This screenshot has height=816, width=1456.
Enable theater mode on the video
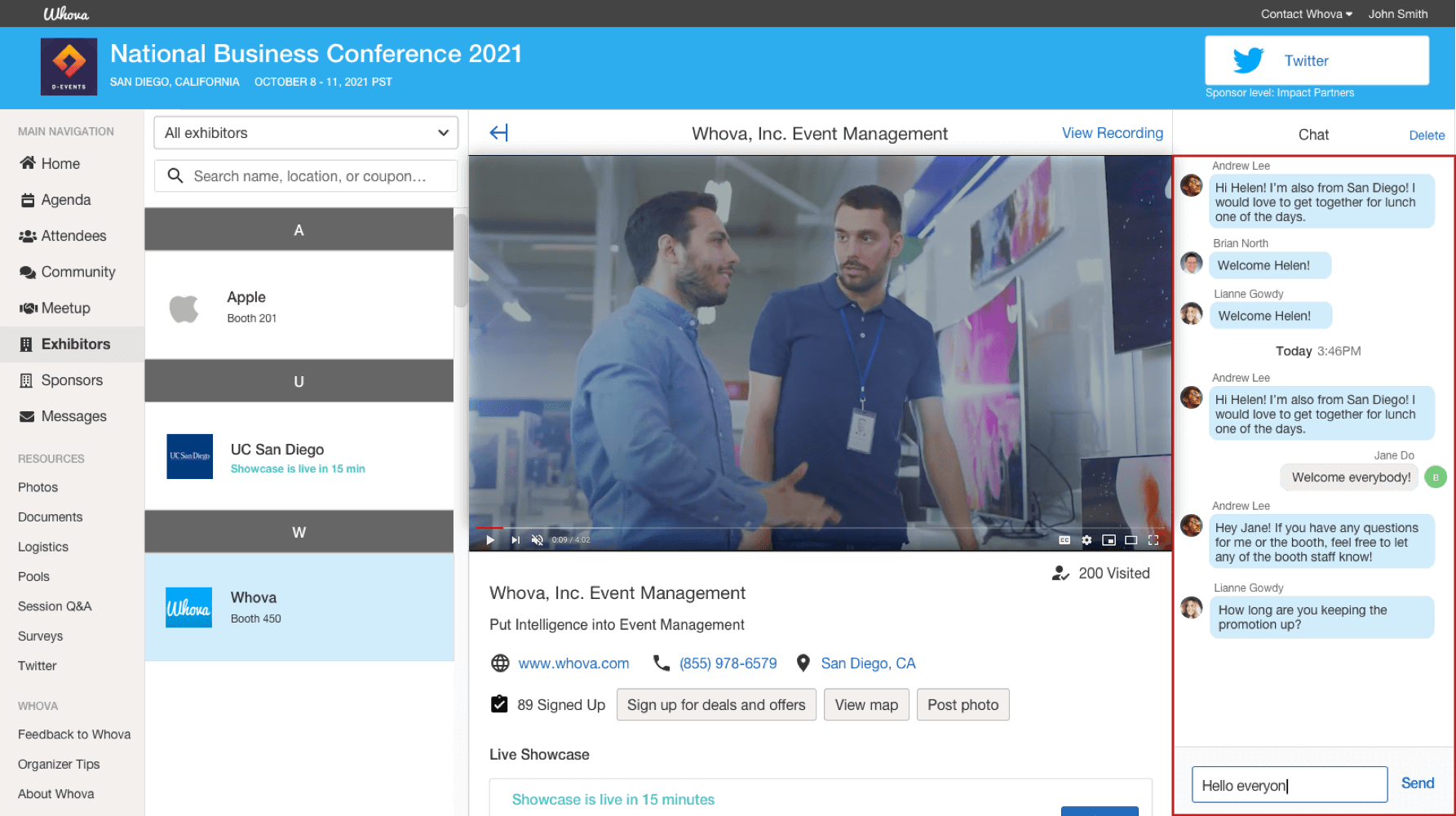pyautogui.click(x=1131, y=539)
